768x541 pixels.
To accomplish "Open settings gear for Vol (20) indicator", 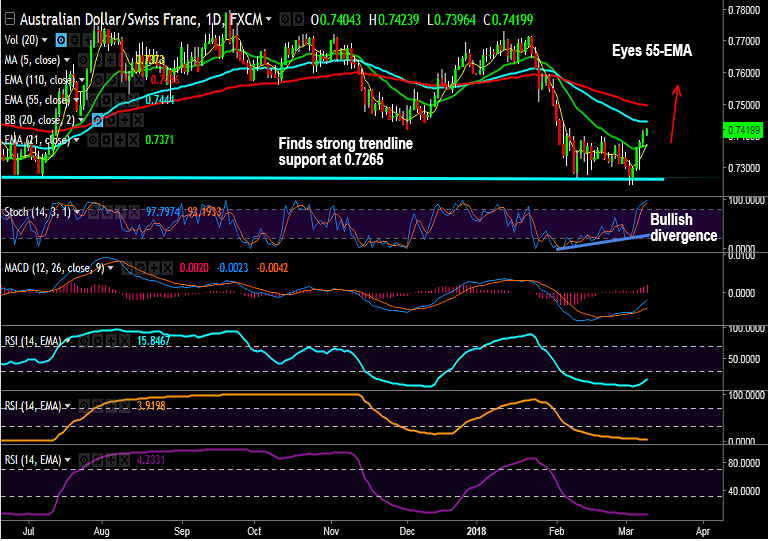I will point(74,40).
